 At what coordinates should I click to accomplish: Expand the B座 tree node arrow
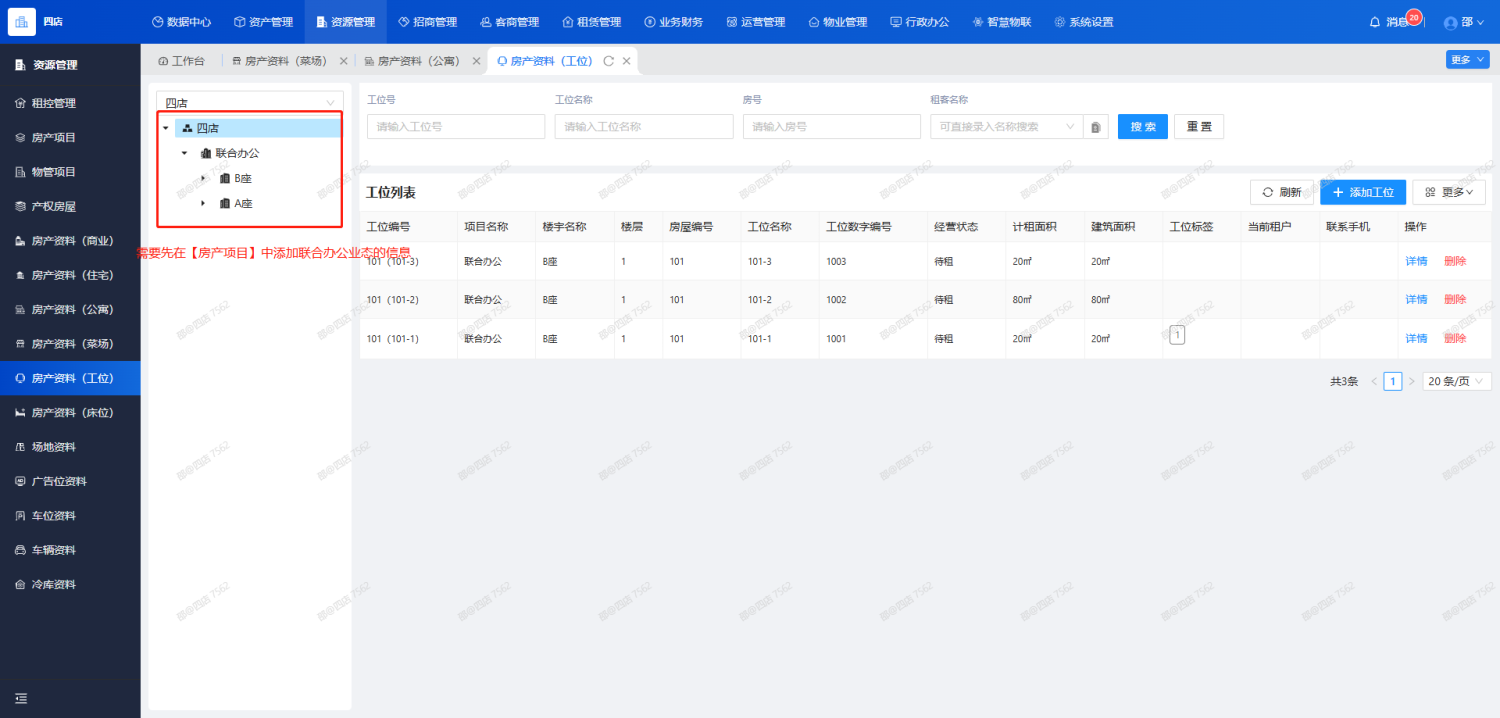pyautogui.click(x=203, y=178)
